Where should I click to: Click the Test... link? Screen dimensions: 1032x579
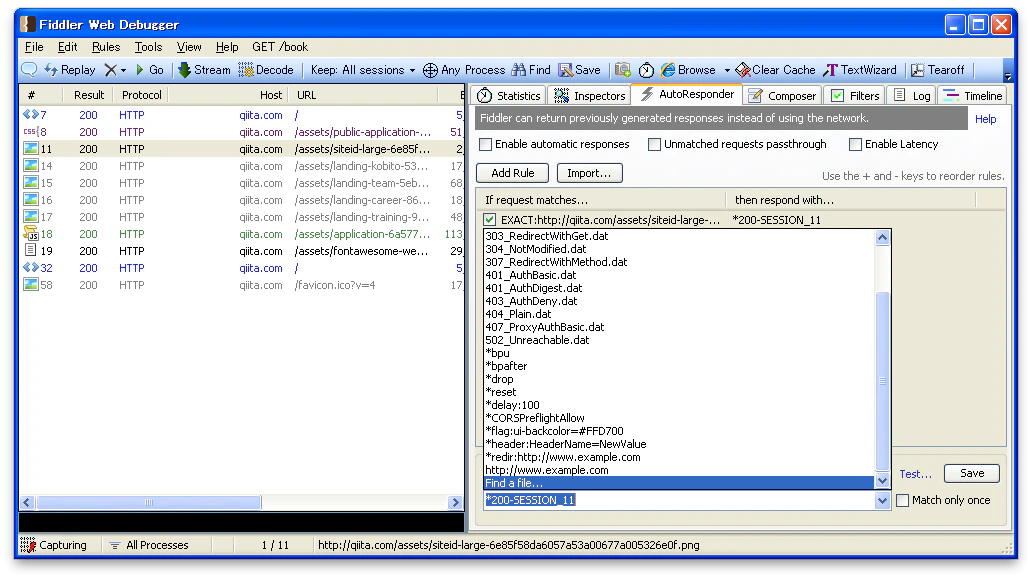coord(916,474)
